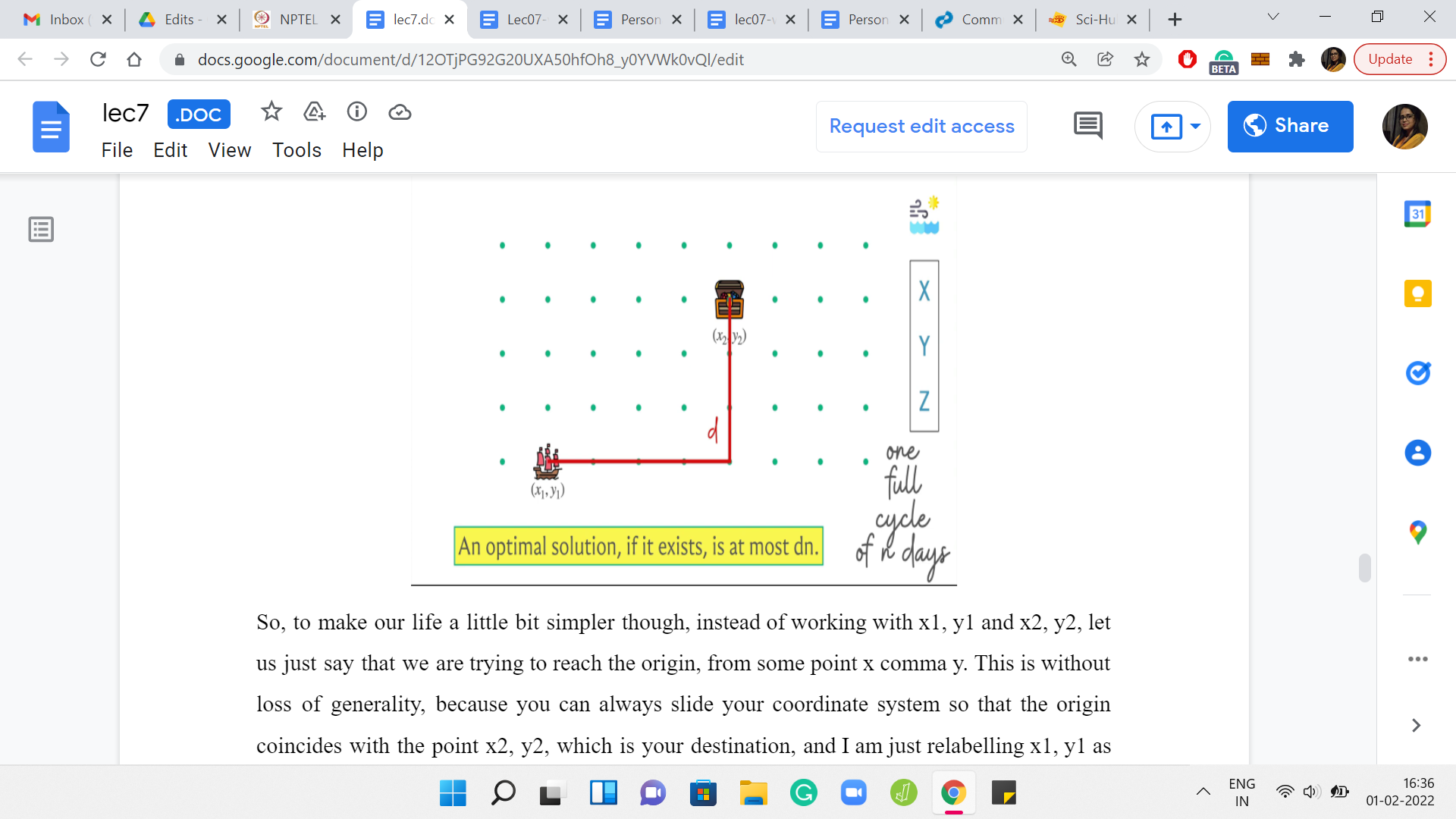The height and width of the screenshot is (819, 1456).
Task: Click the document vertical scrollbar thumb
Action: (x=1364, y=568)
